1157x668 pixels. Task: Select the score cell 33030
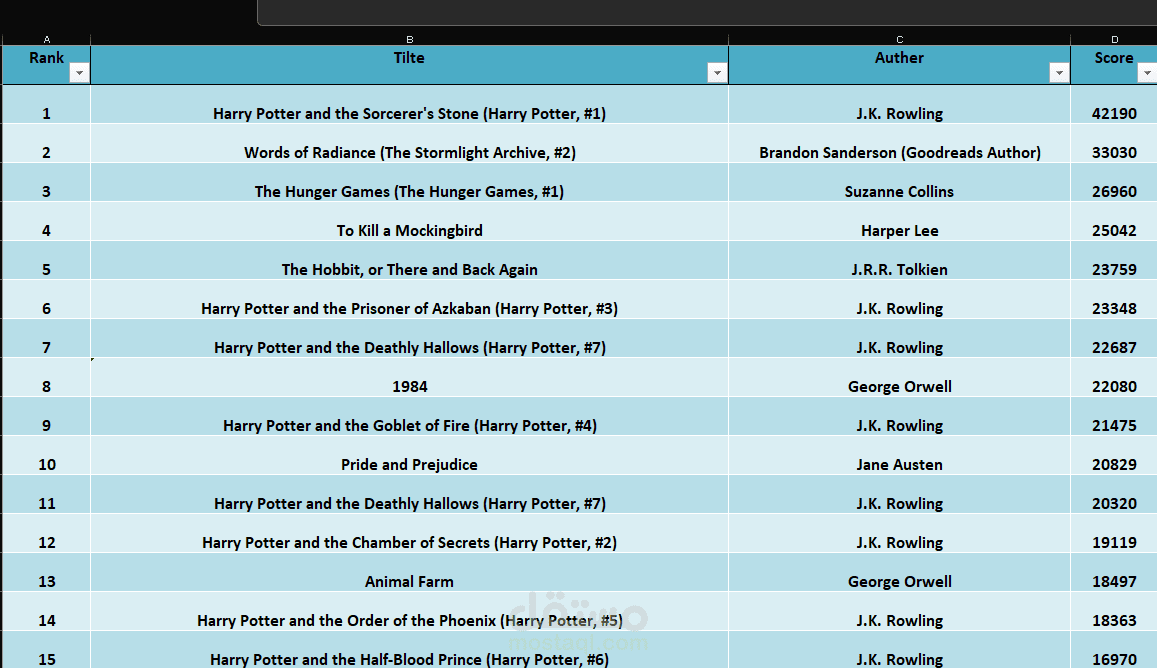(1114, 144)
